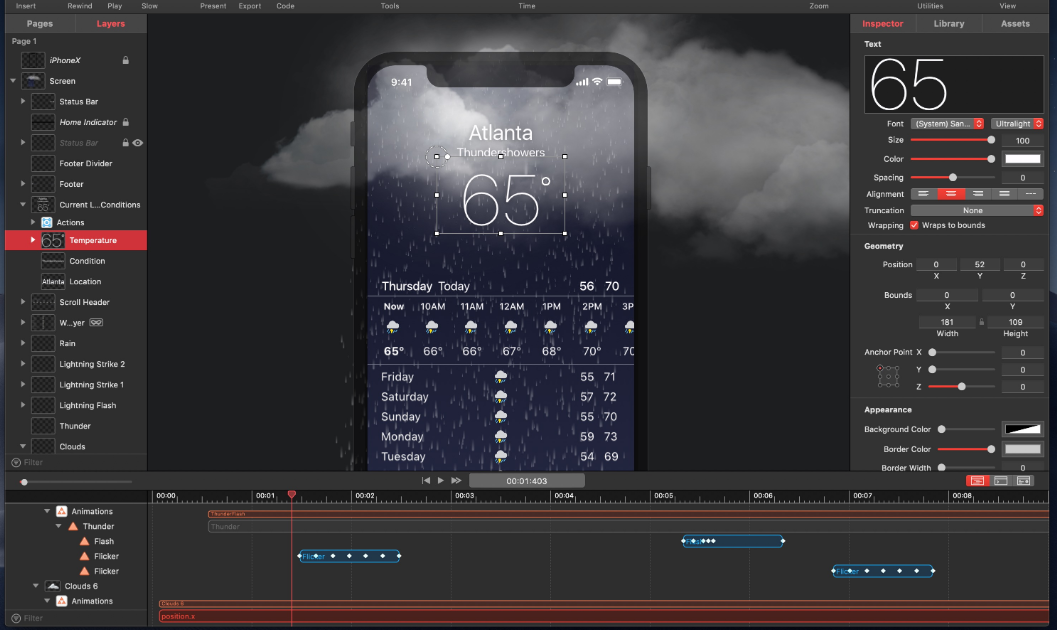
Task: Expand the Temperature layer
Action: pos(32,240)
